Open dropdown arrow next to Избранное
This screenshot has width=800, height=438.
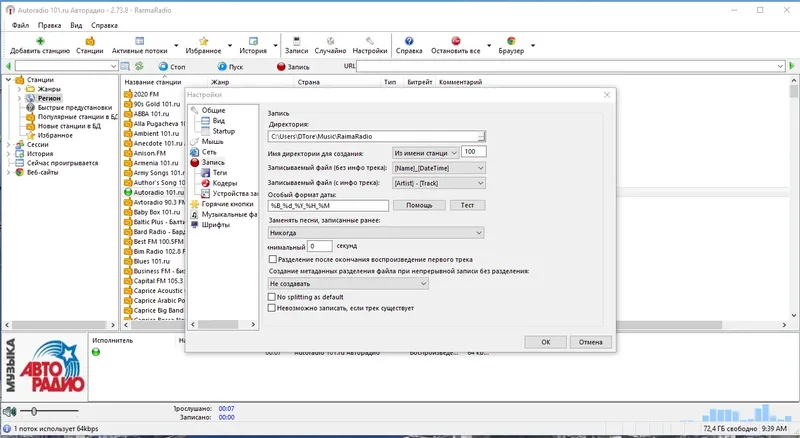pyautogui.click(x=230, y=45)
